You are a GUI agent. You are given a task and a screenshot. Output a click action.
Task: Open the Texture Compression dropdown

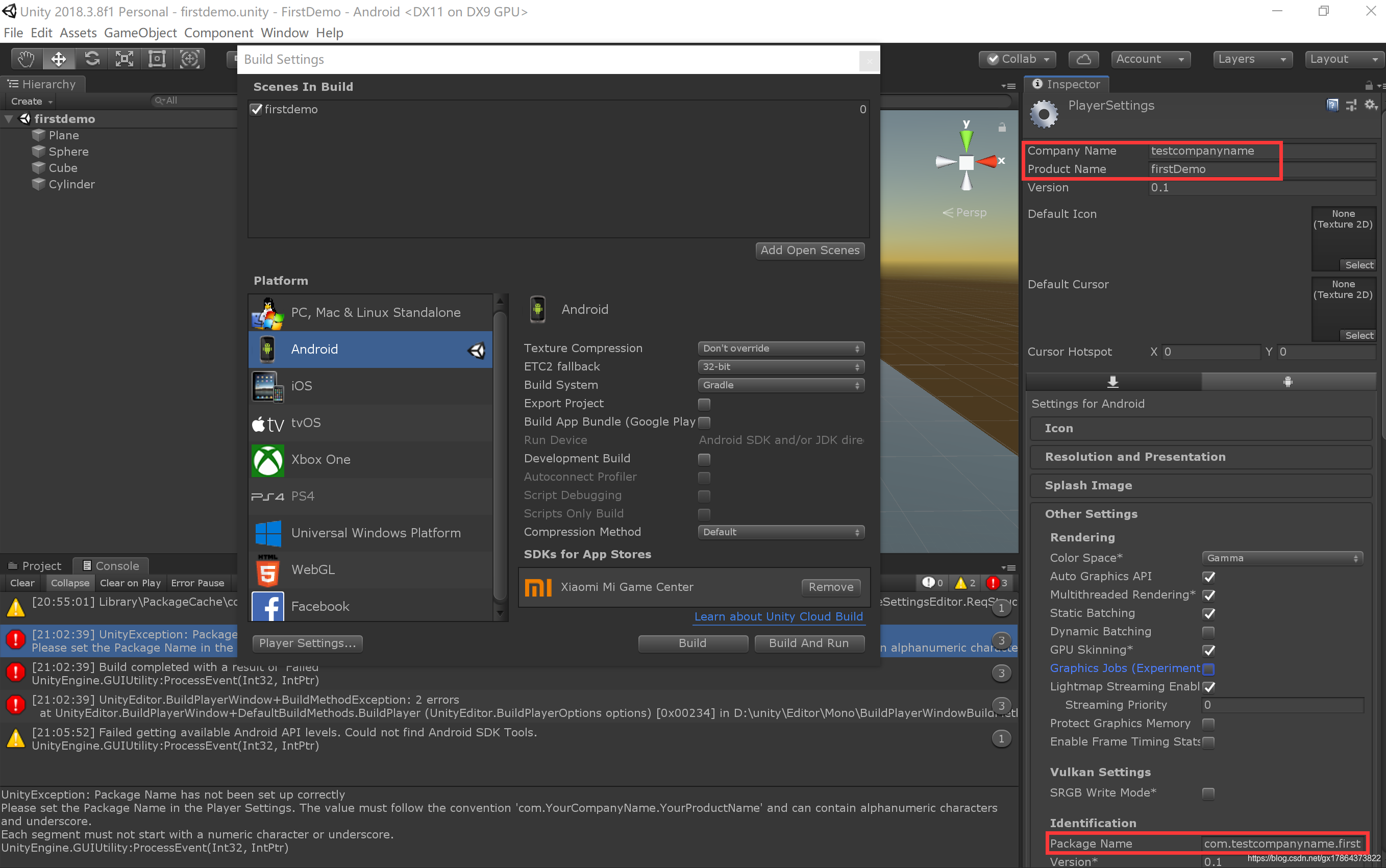781,348
